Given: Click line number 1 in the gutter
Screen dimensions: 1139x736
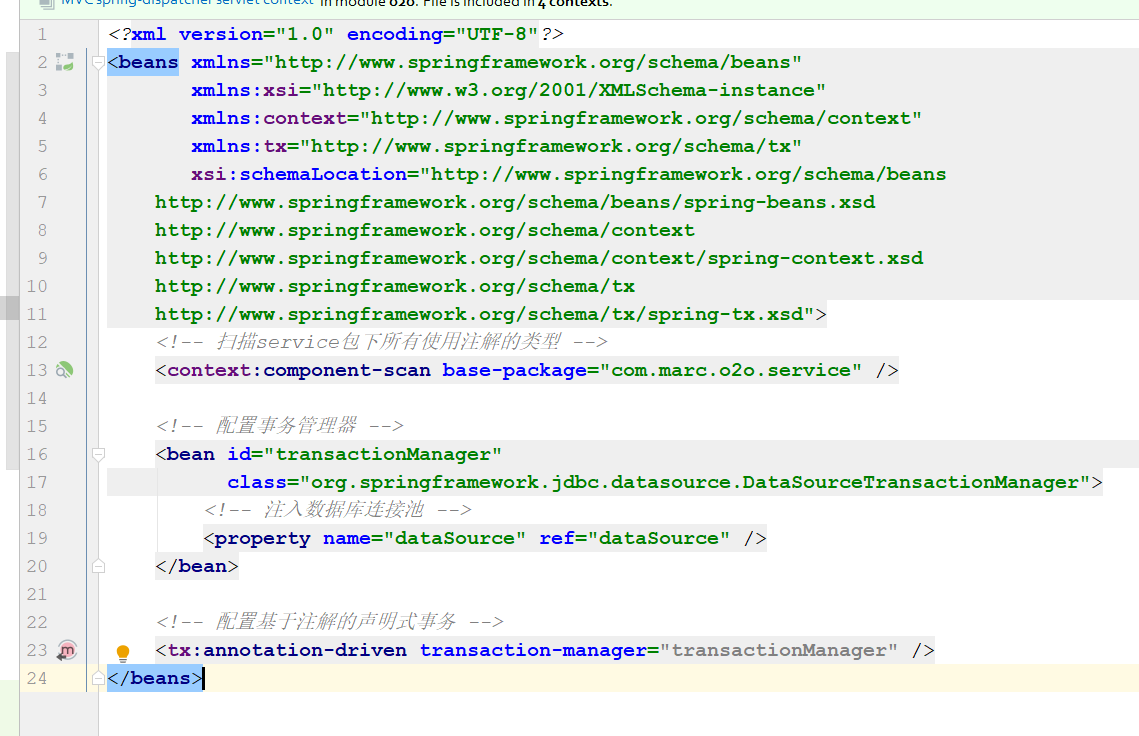Looking at the screenshot, I should [42, 34].
